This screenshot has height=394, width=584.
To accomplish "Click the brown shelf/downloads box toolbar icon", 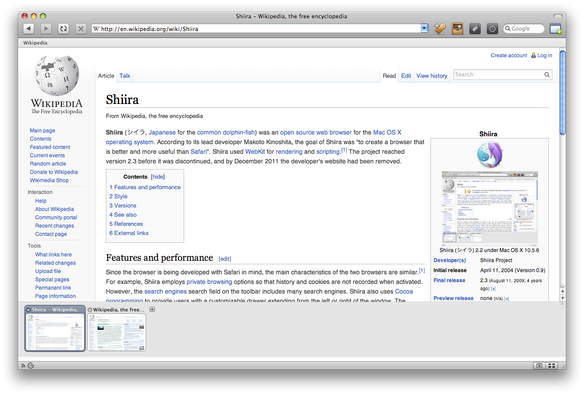I will coord(457,29).
